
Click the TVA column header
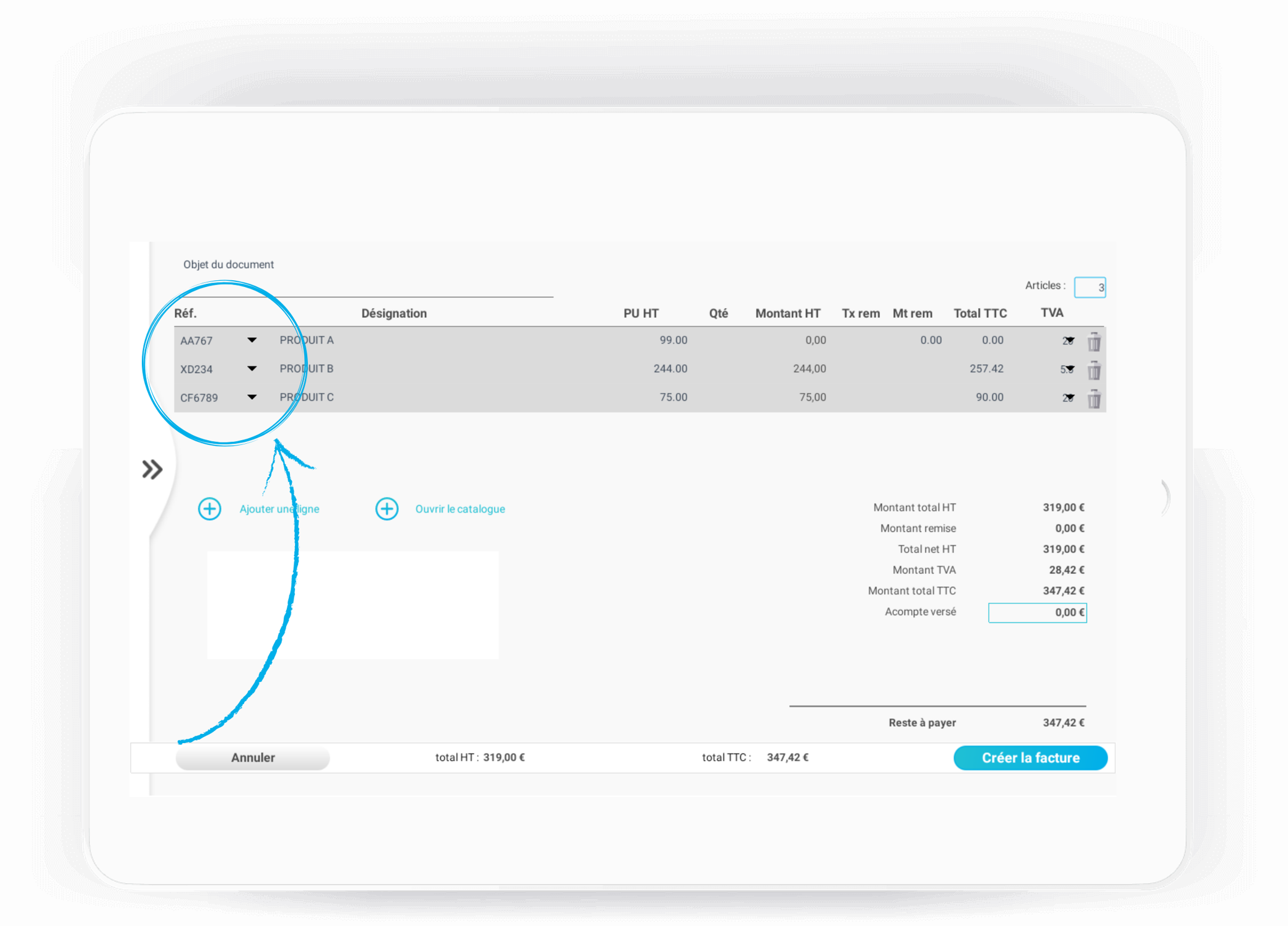tap(1052, 313)
